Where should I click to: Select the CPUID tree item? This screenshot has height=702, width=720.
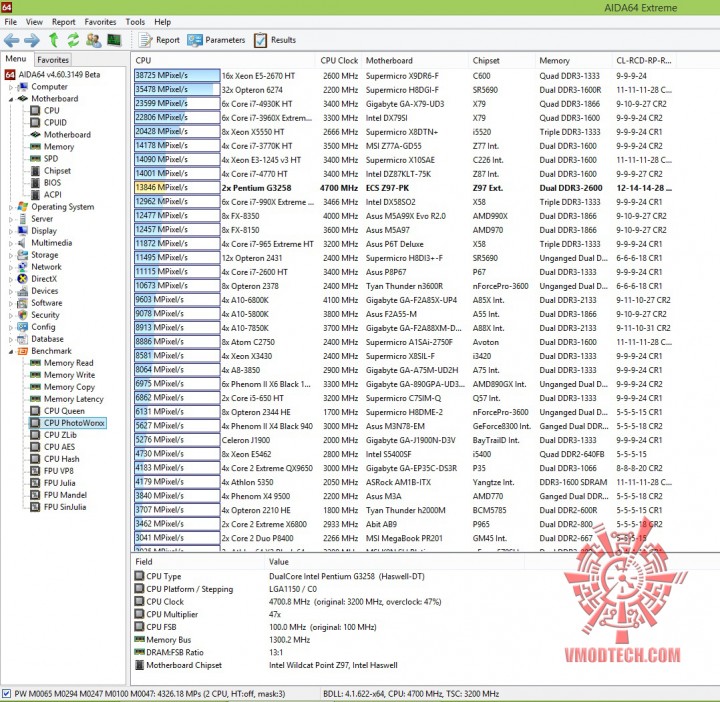click(x=49, y=123)
